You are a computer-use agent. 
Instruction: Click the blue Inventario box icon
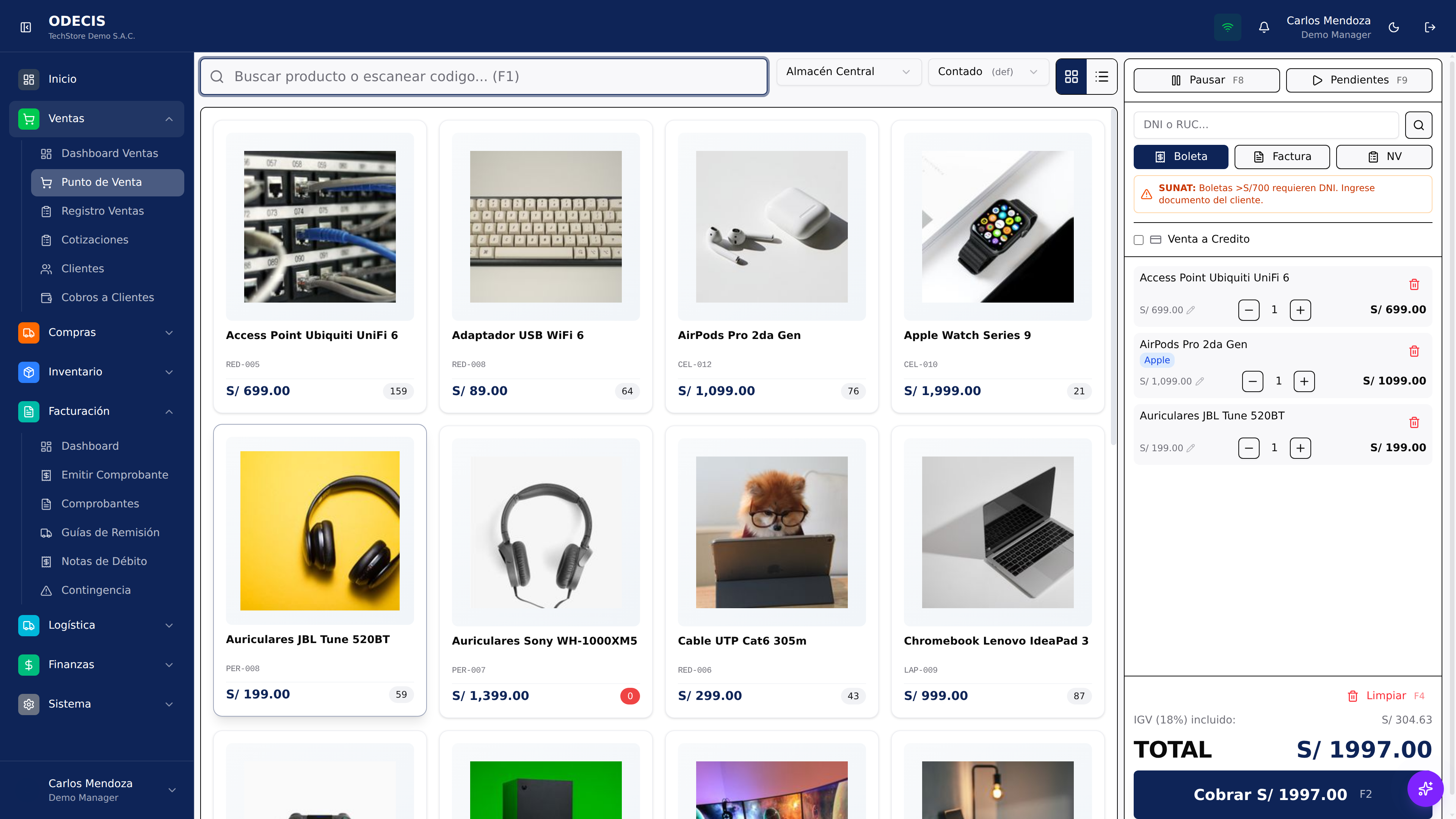(x=29, y=372)
